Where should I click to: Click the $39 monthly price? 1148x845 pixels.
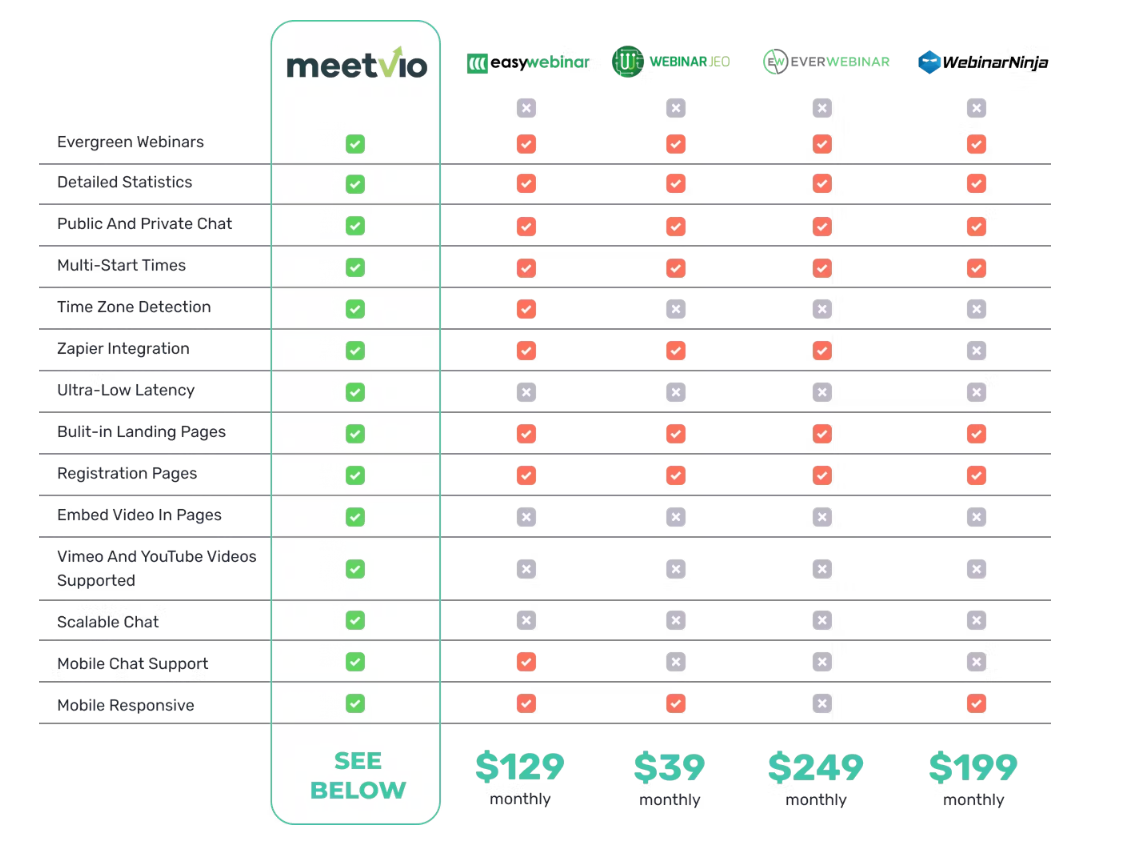pyautogui.click(x=669, y=779)
